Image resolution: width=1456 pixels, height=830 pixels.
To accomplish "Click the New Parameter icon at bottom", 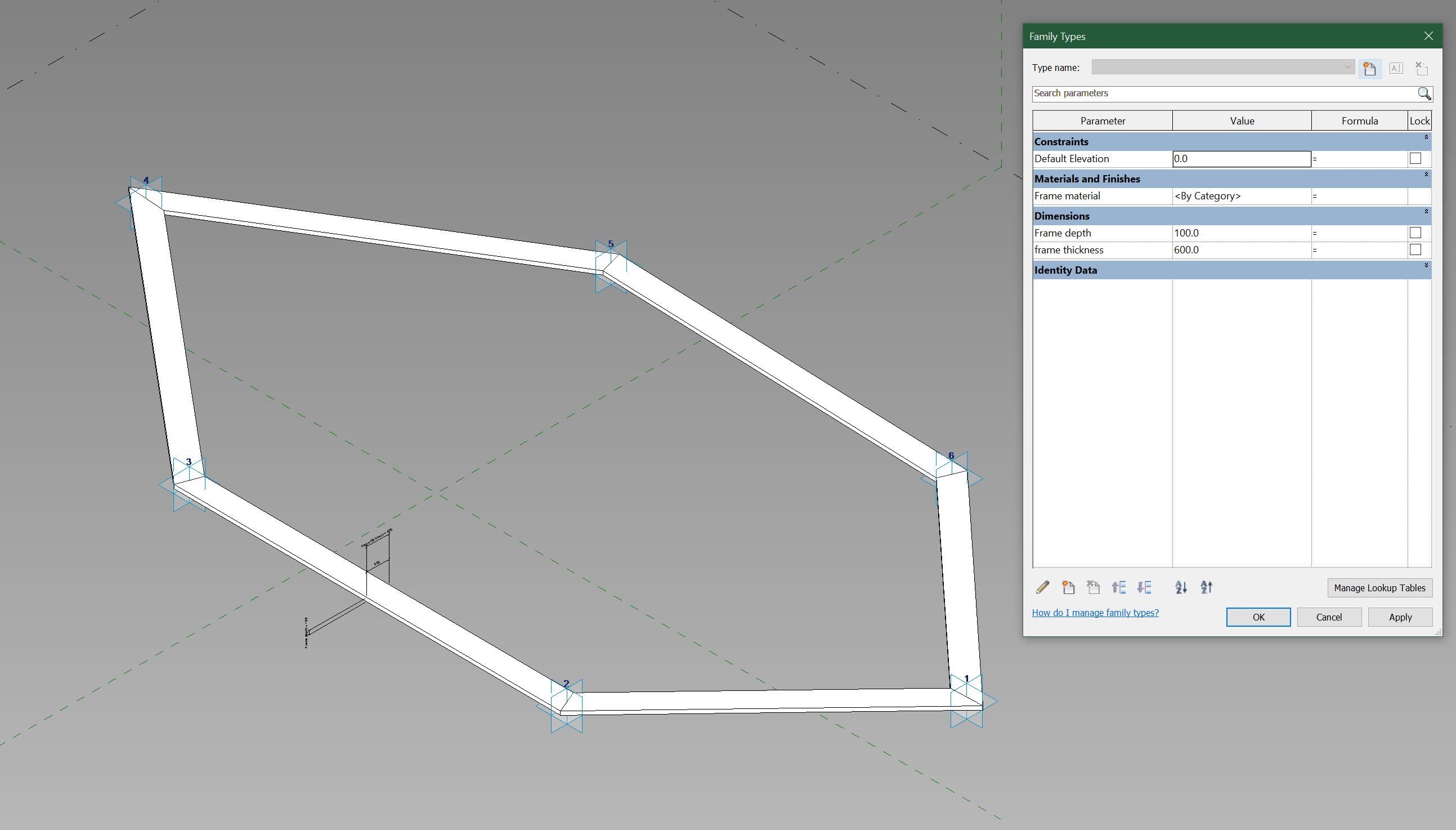I will click(1068, 587).
